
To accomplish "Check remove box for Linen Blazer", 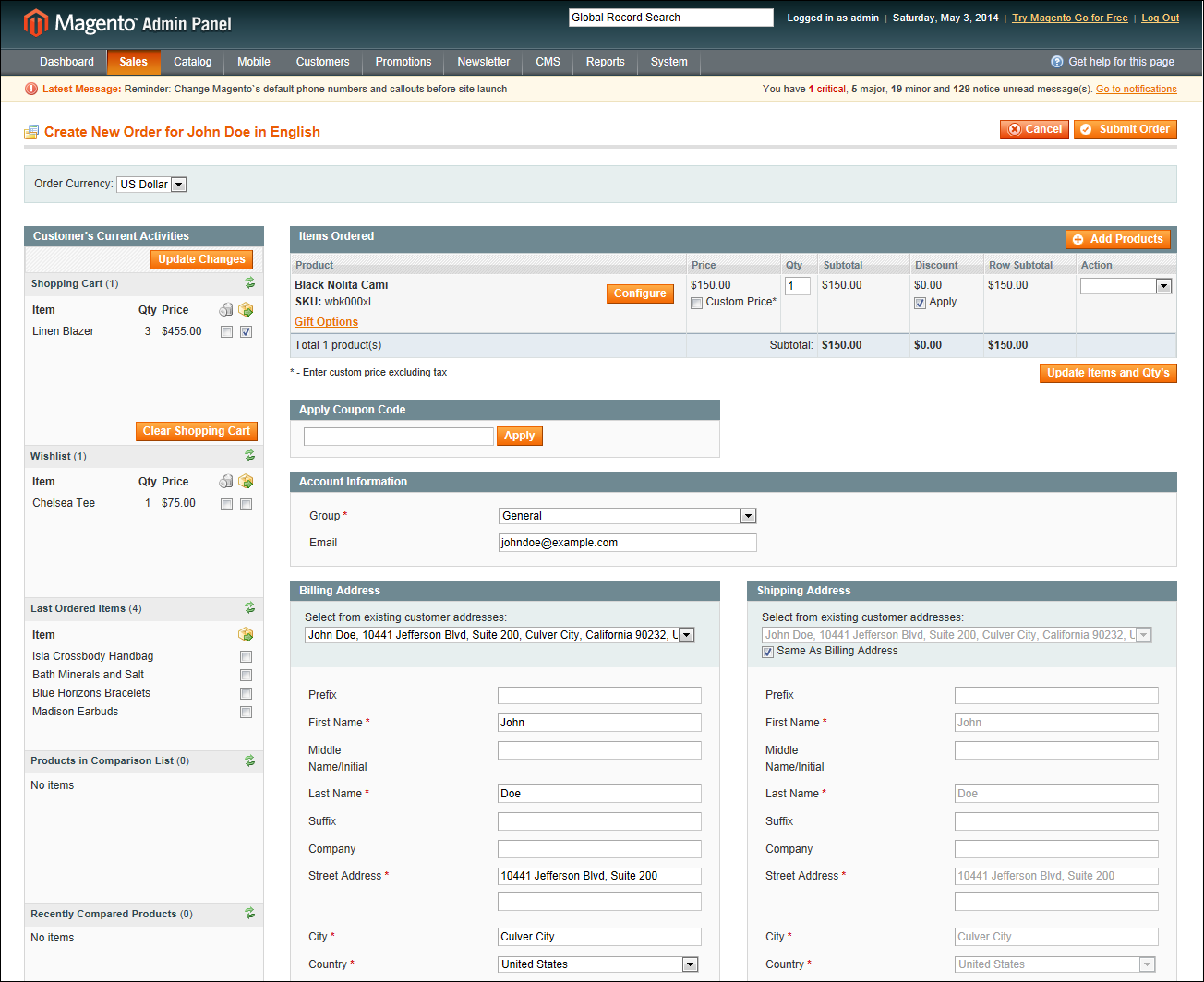I will pos(226,332).
